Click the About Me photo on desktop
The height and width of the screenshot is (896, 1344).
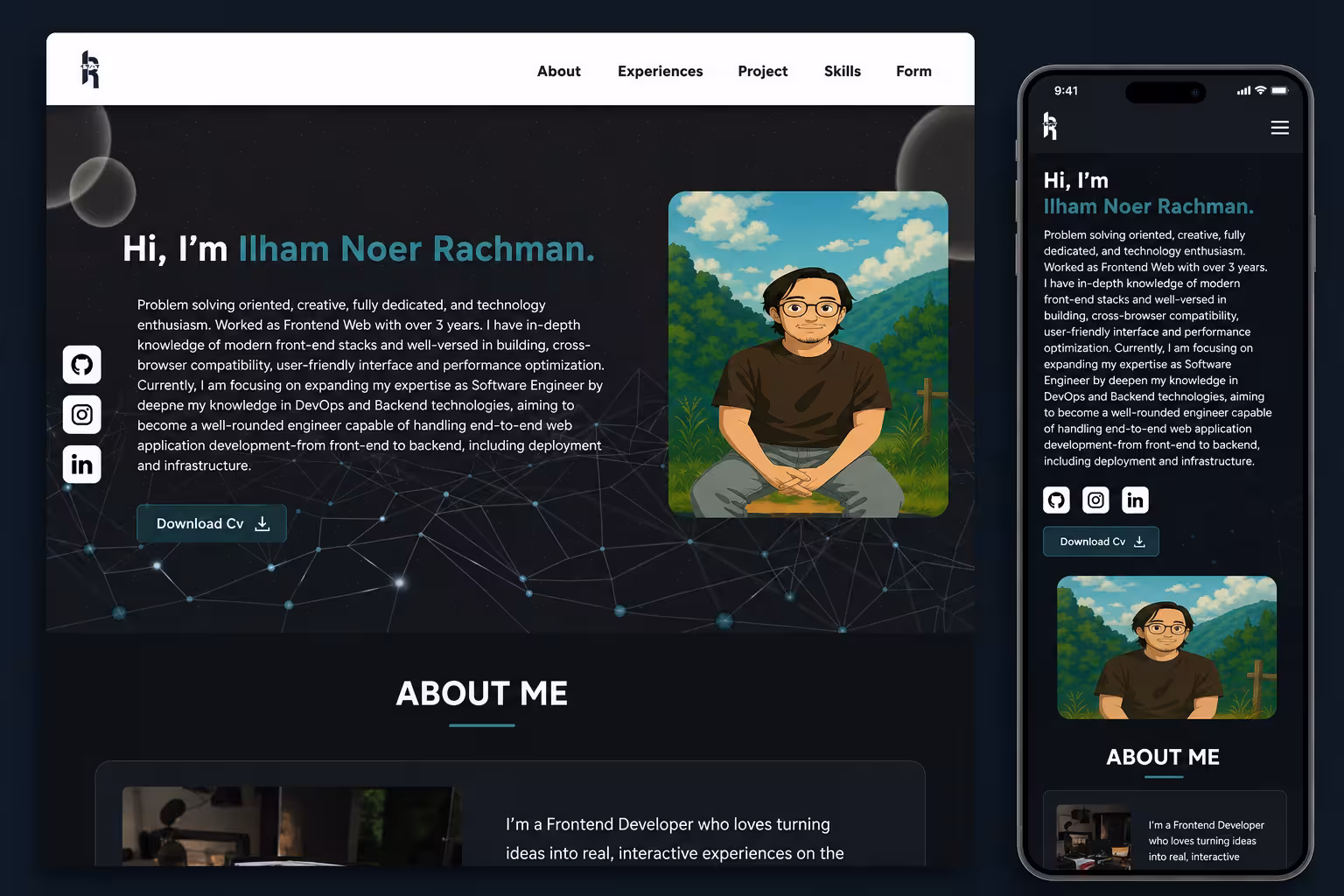292,826
